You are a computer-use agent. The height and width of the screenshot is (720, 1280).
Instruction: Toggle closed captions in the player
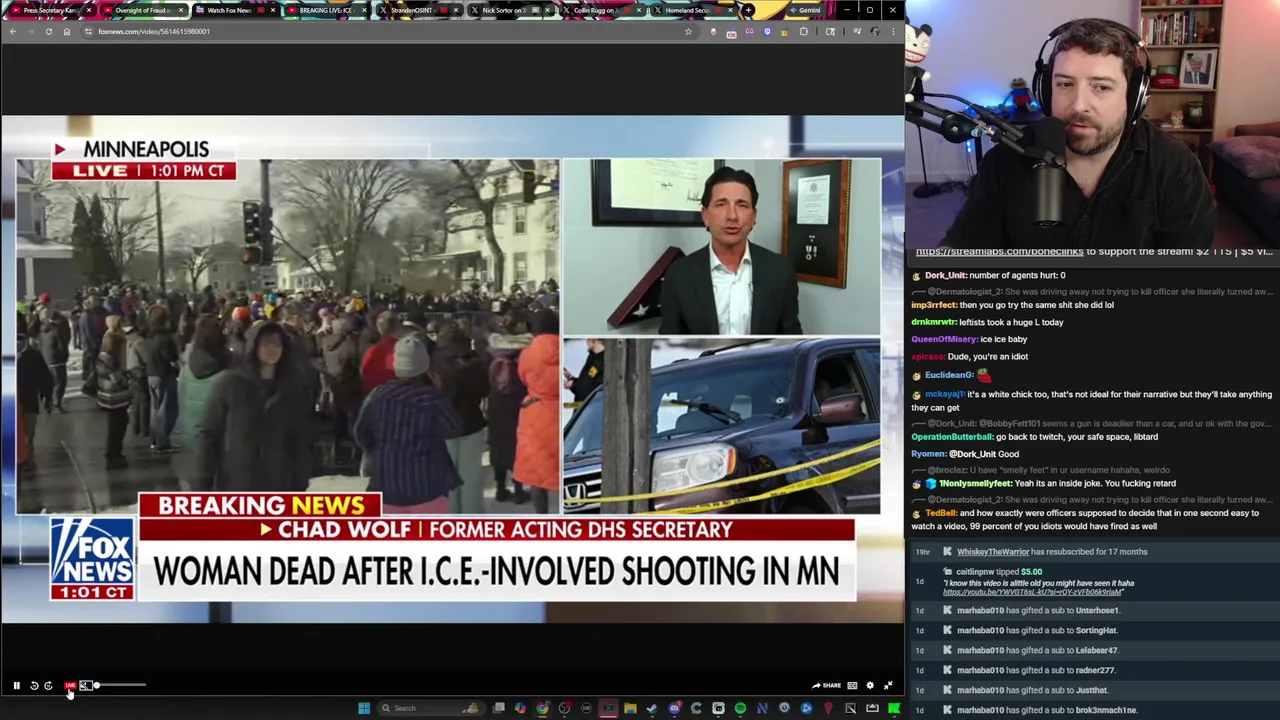[x=852, y=685]
